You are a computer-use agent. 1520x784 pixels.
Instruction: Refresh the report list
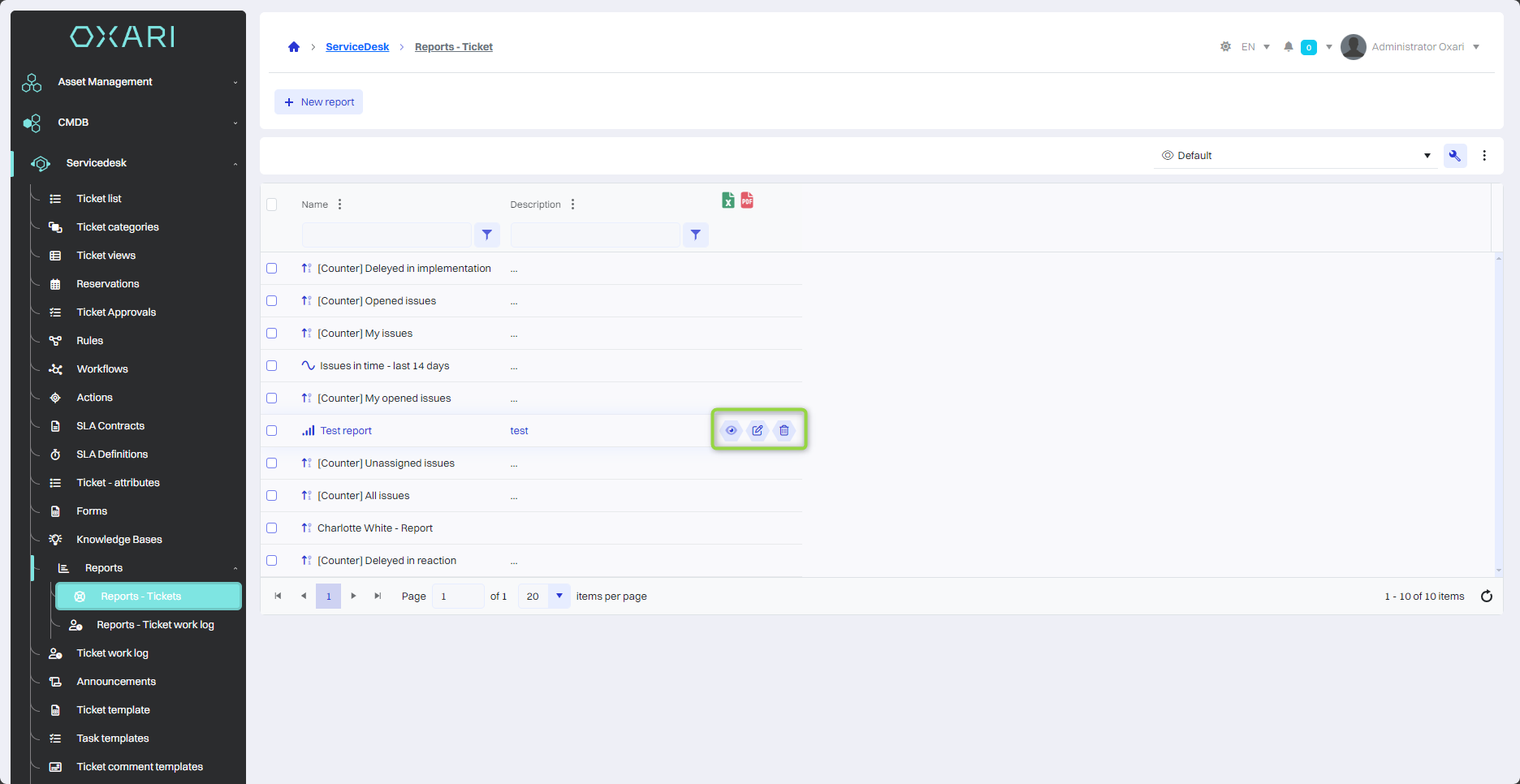[x=1486, y=597]
